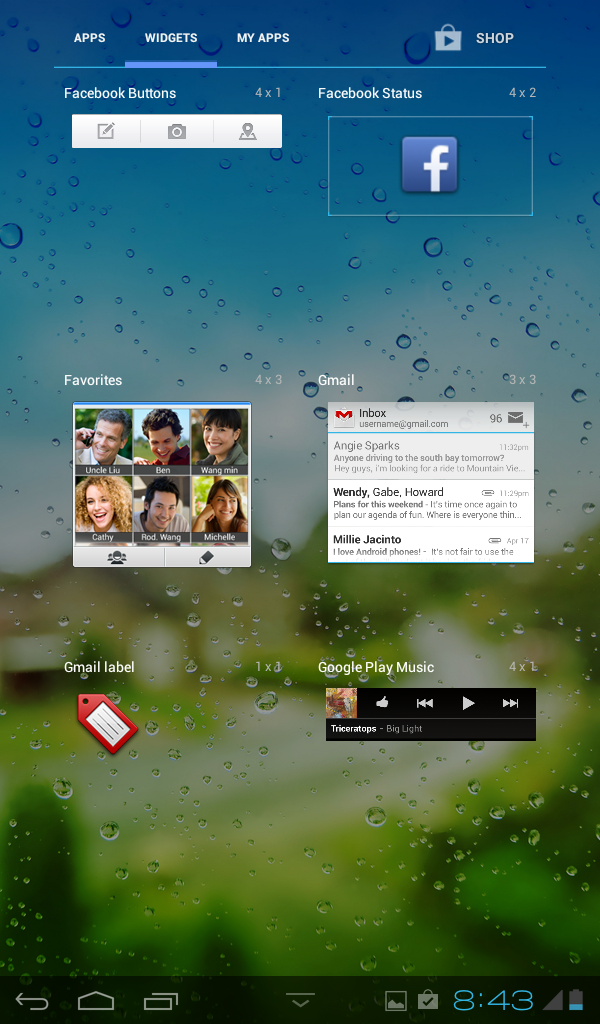Screen dimensions: 600x1024
Task: Click the Michelle contact photo
Action: (x=220, y=509)
